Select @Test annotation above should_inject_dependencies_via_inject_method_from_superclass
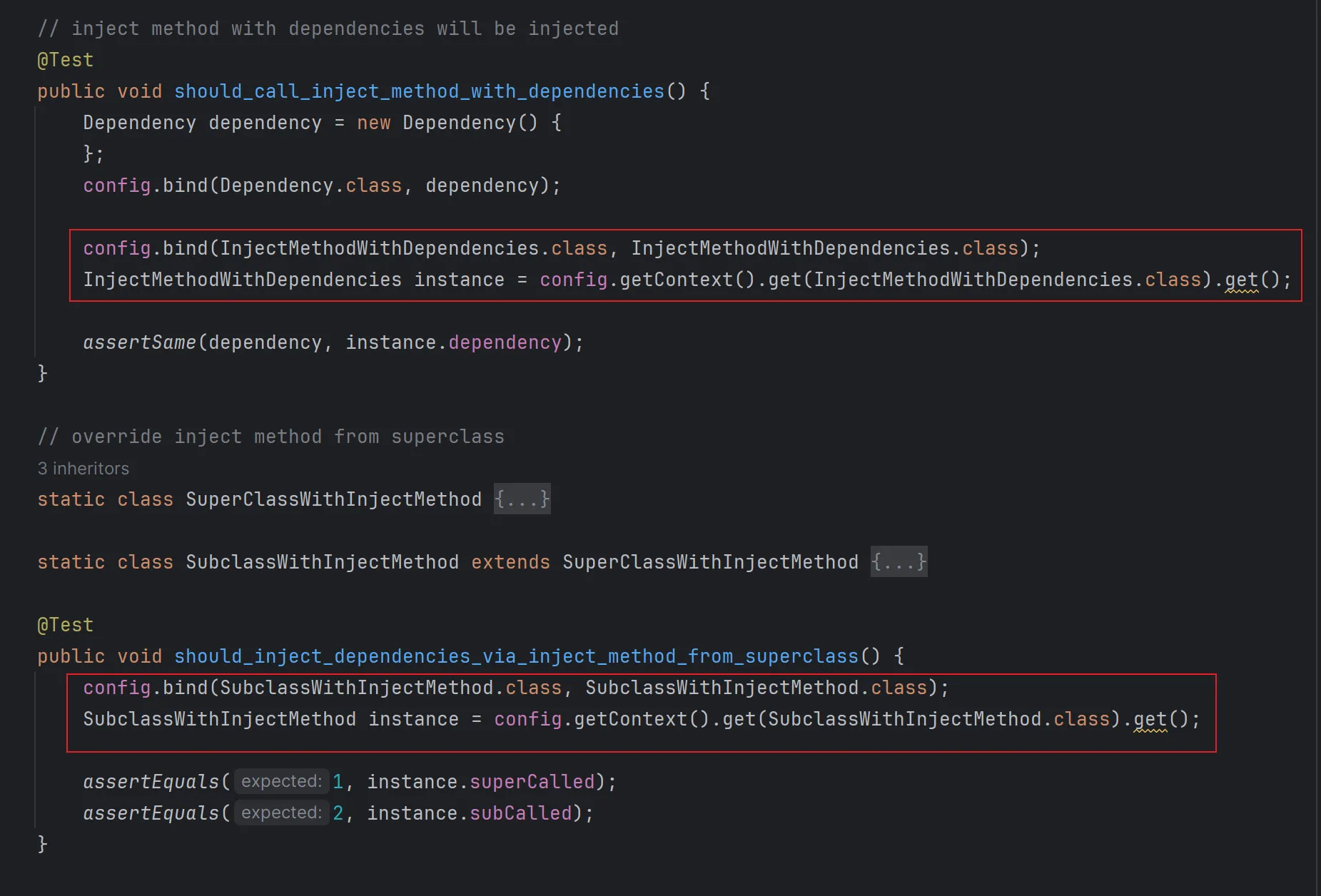Screen dimensions: 1321x896 tap(65, 625)
